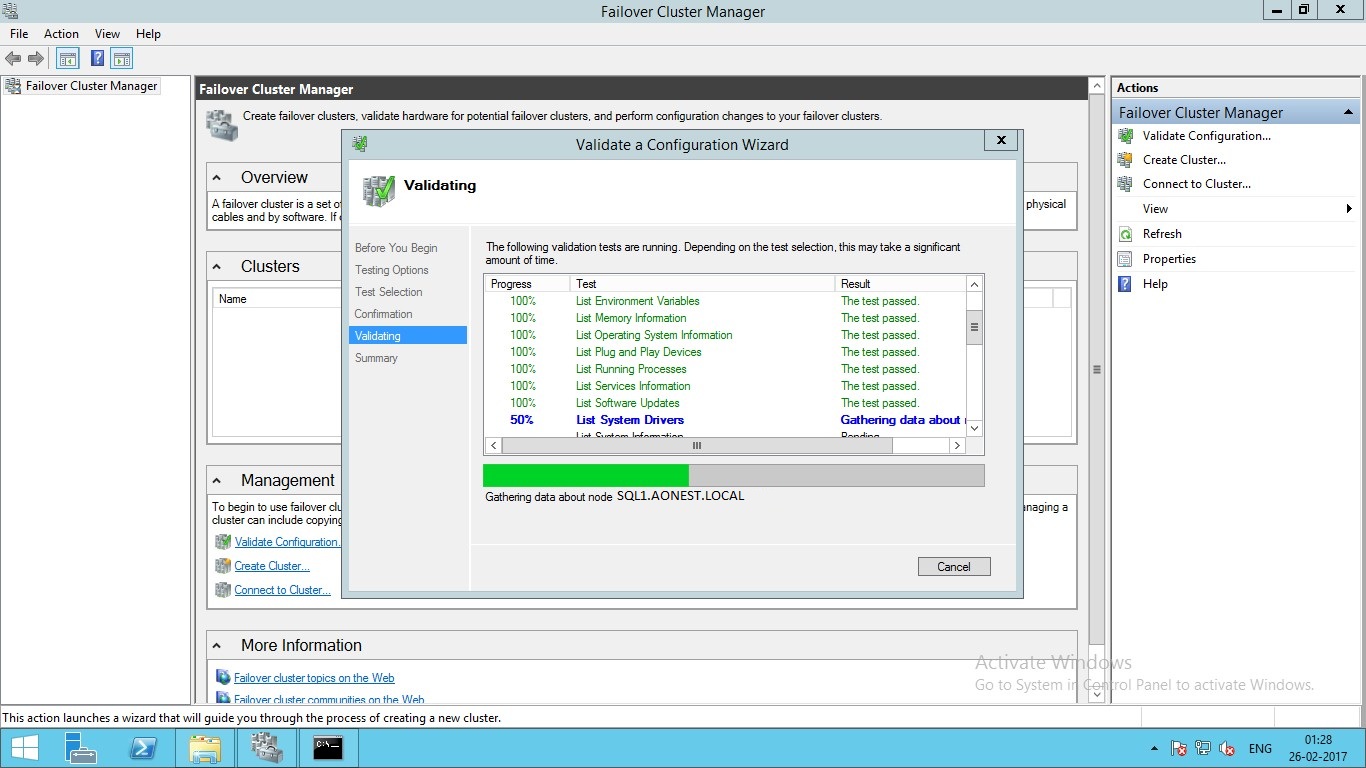Click the wizard title bar icon
This screenshot has height=768, width=1366.
(x=360, y=144)
